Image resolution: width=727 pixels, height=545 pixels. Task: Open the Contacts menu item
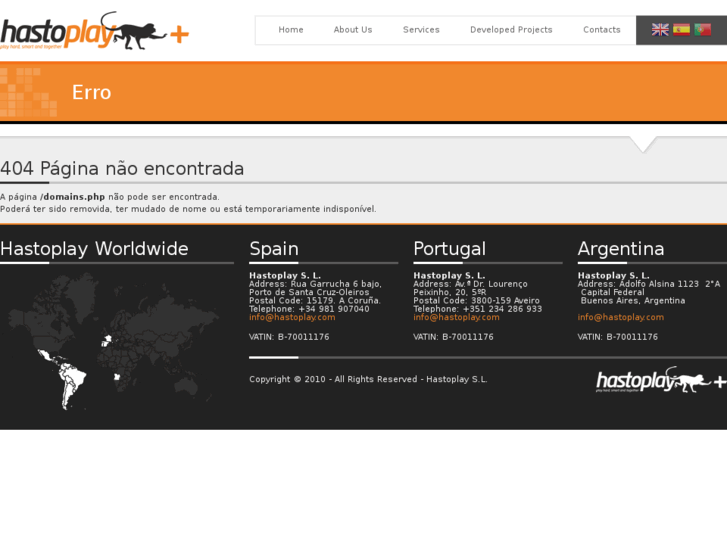[x=601, y=30]
